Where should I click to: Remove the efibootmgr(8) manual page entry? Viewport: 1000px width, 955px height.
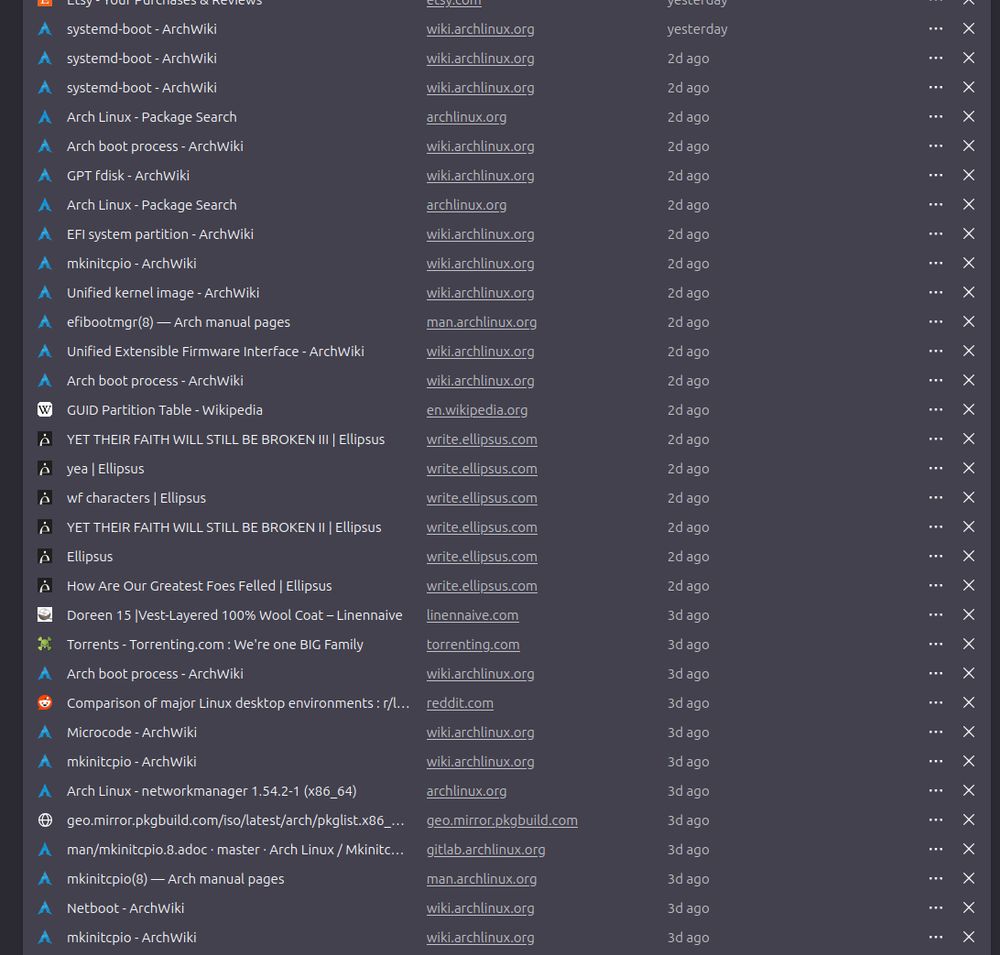click(968, 322)
